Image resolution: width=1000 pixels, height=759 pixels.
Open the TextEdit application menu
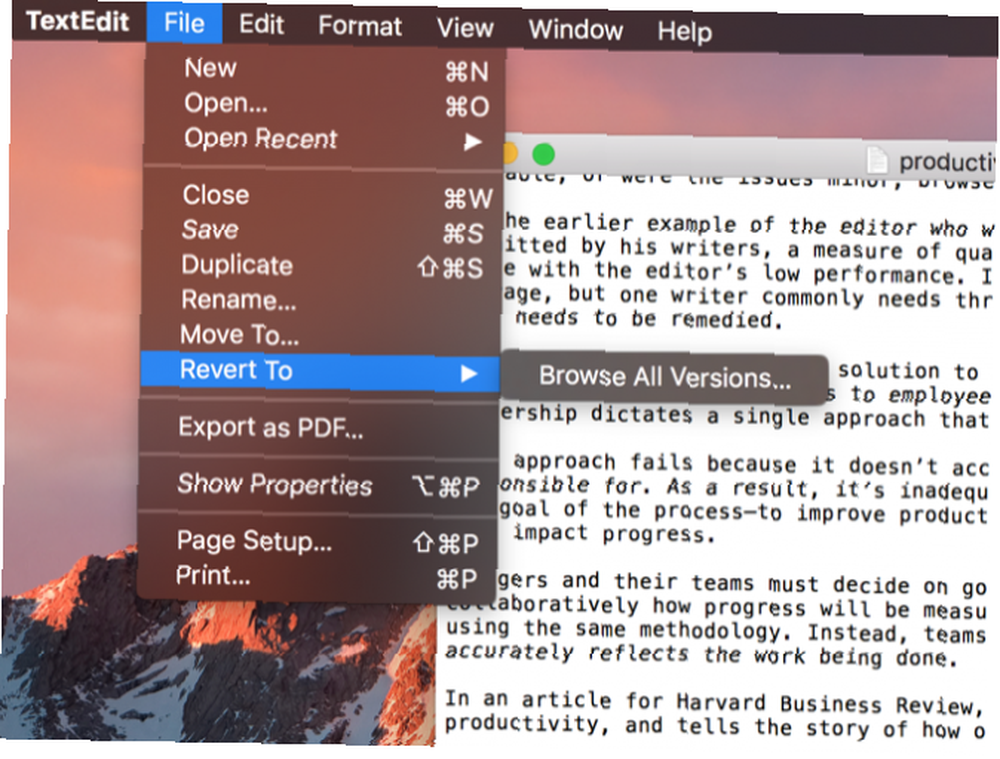(x=78, y=21)
